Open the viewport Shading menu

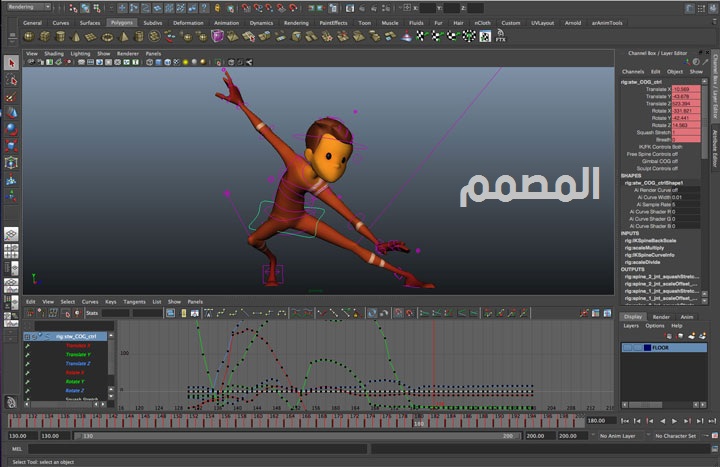click(54, 54)
